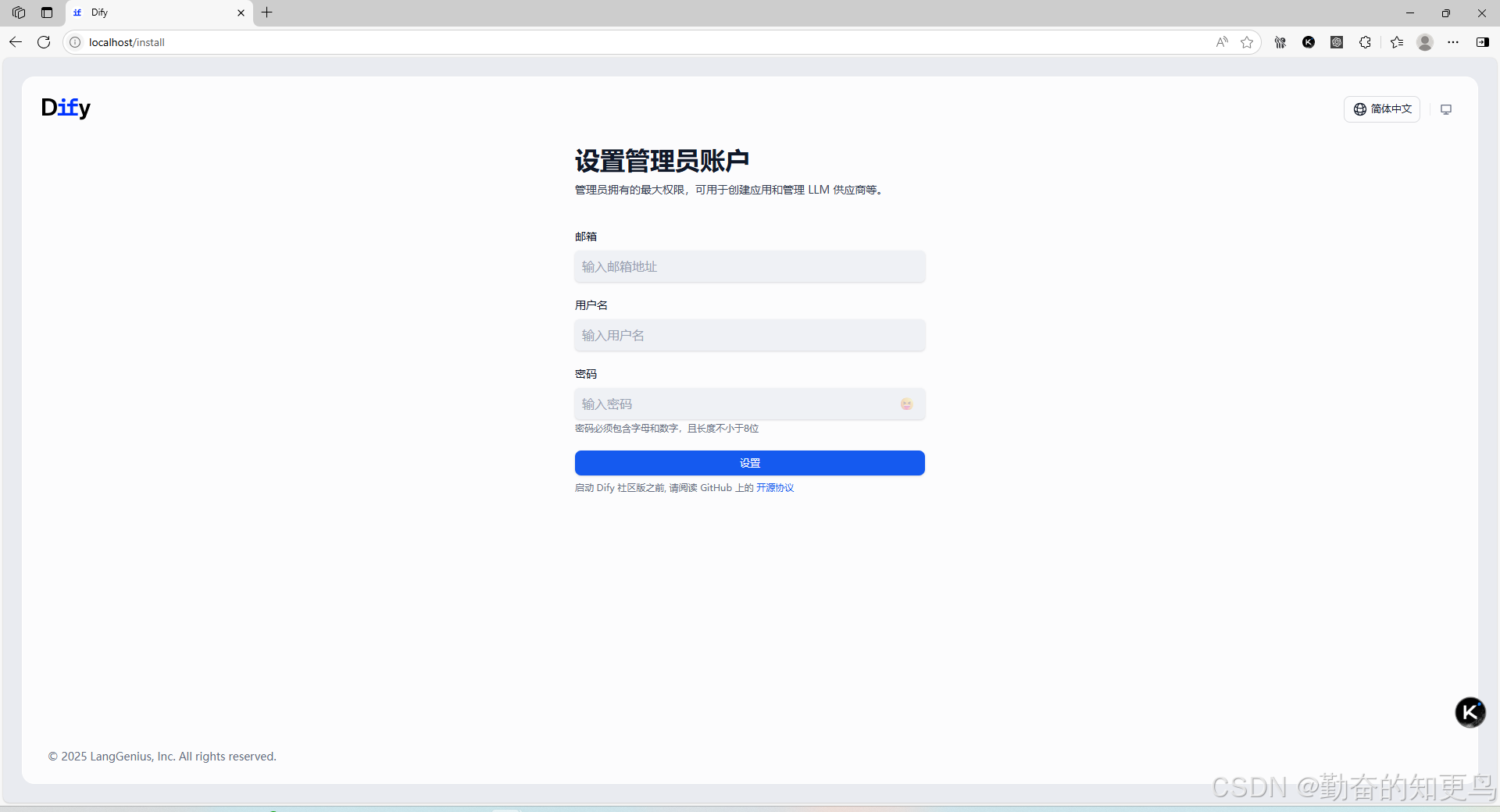Toggle password visibility emoji icon
The height and width of the screenshot is (812, 1500).
point(906,404)
